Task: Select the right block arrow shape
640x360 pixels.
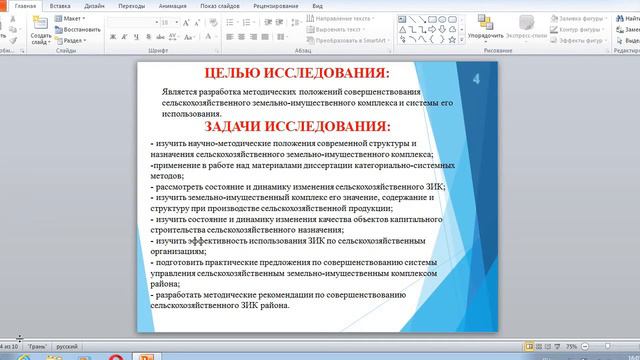Action: pyautogui.click(x=432, y=29)
